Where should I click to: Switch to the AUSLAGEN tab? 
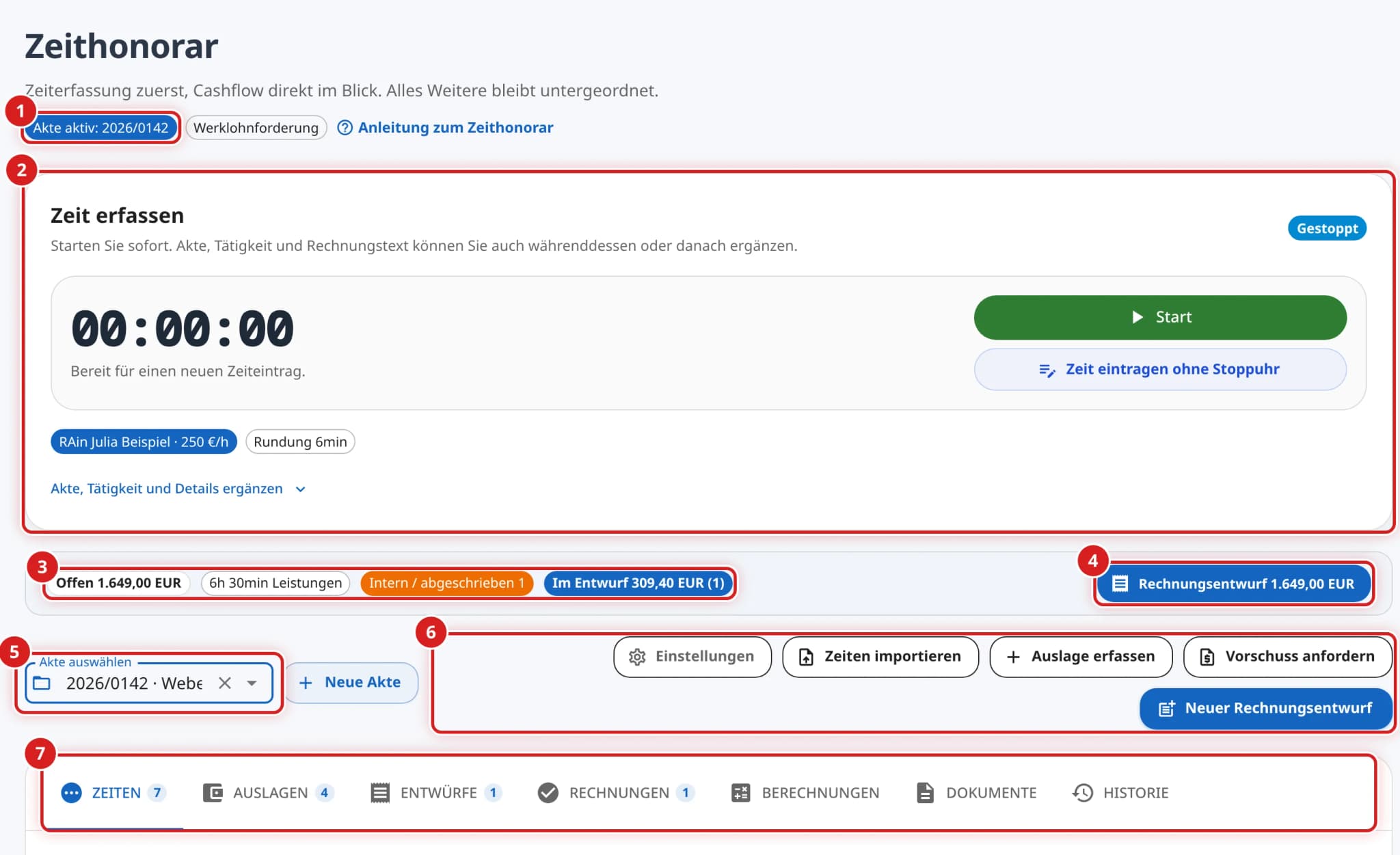[x=269, y=793]
